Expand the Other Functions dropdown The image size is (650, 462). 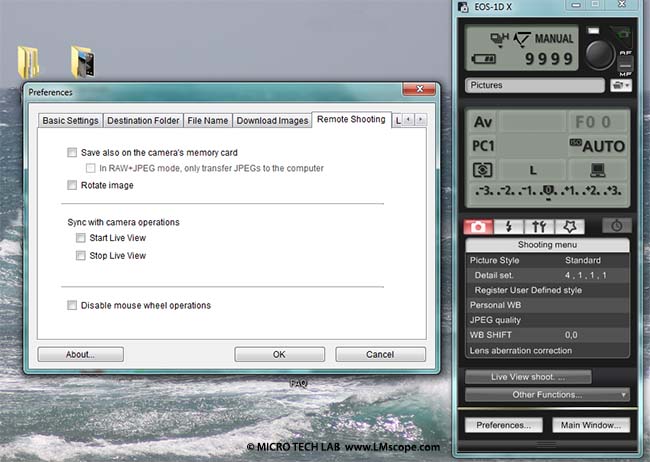547,395
